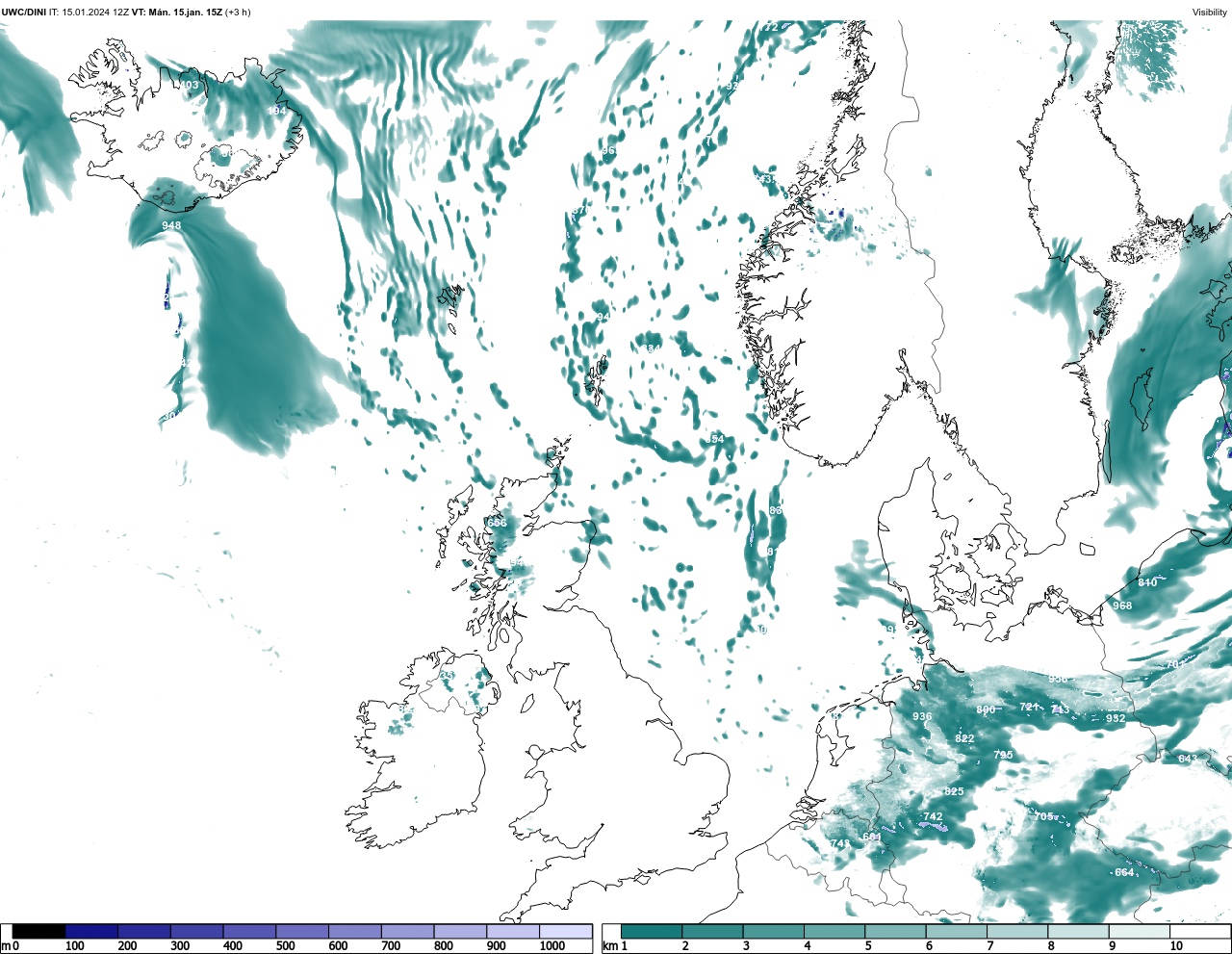
Task: Click the '968' visibility value
Action: 1122,606
